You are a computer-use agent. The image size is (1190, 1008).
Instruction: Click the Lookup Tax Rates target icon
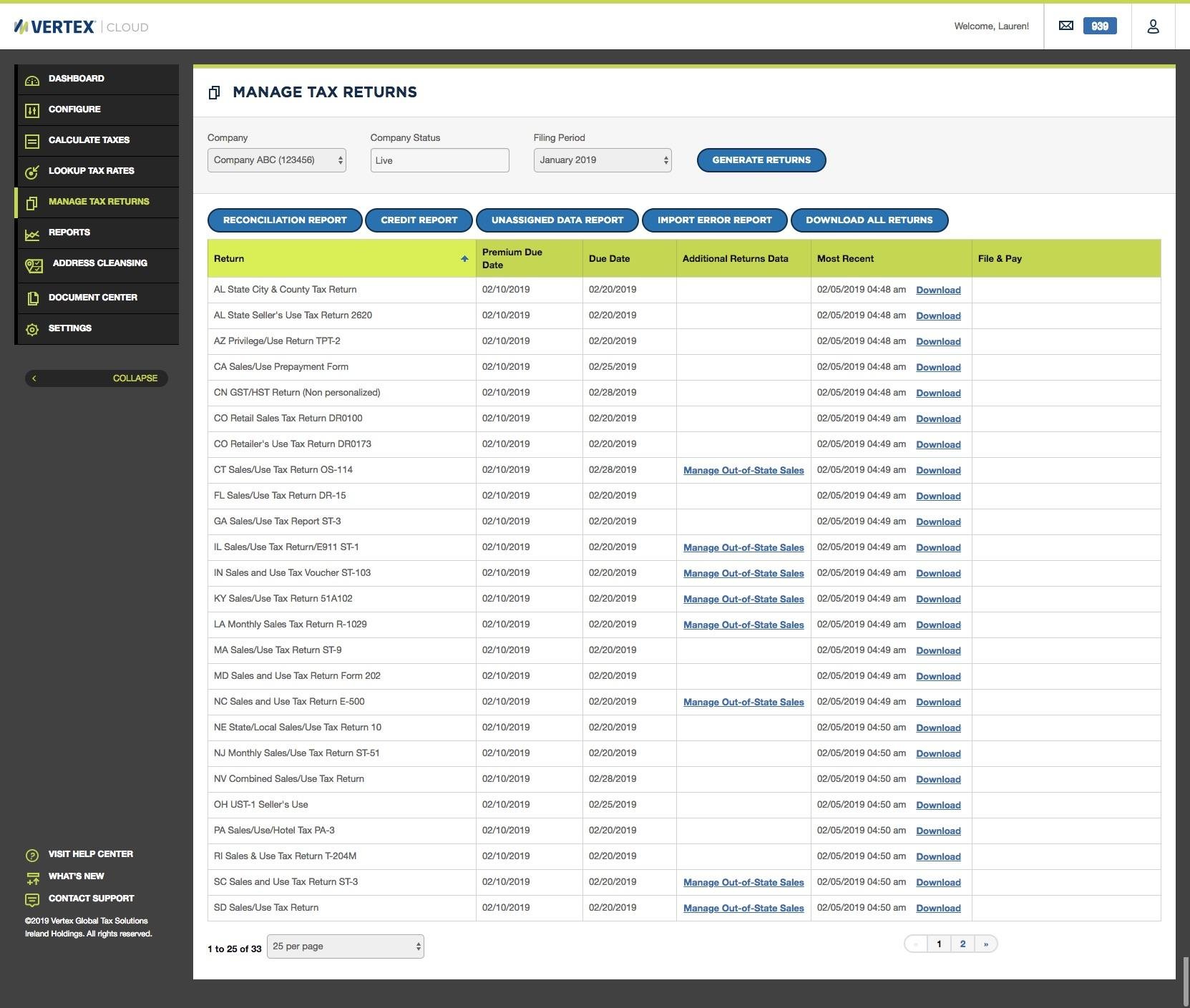tap(32, 172)
